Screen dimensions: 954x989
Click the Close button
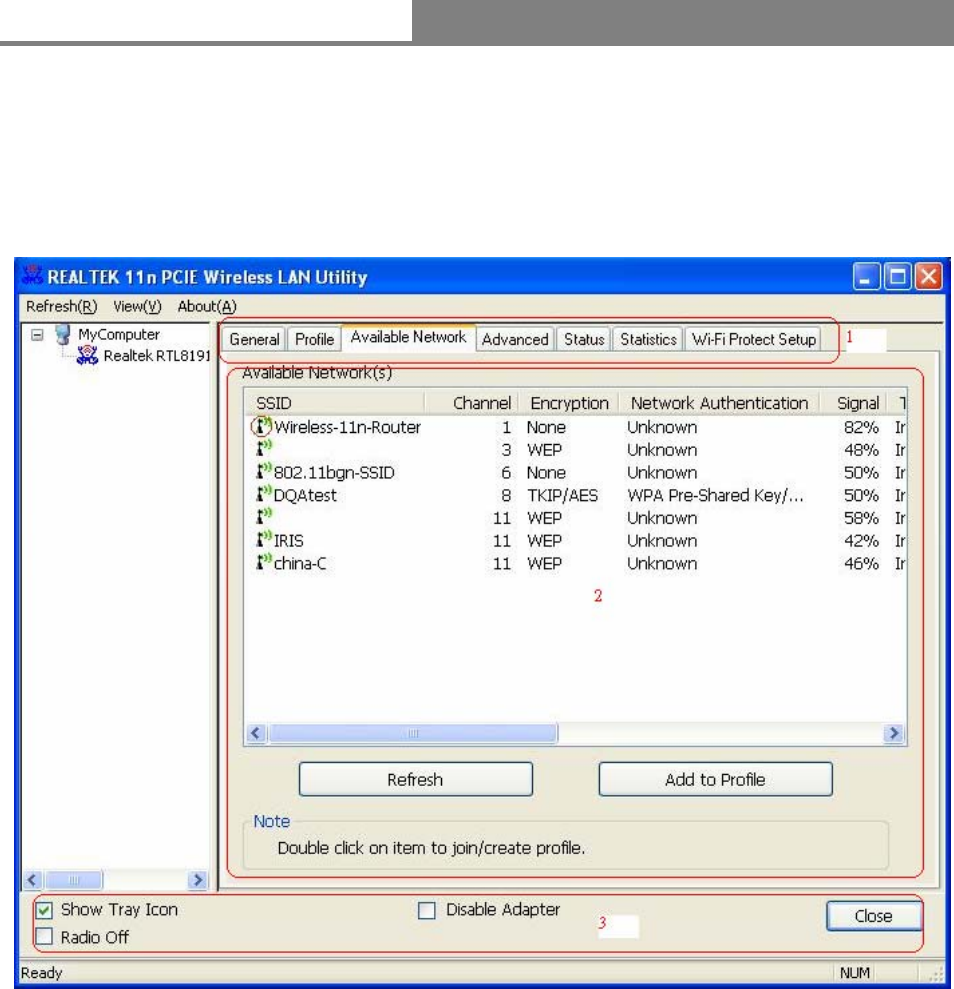(x=874, y=916)
